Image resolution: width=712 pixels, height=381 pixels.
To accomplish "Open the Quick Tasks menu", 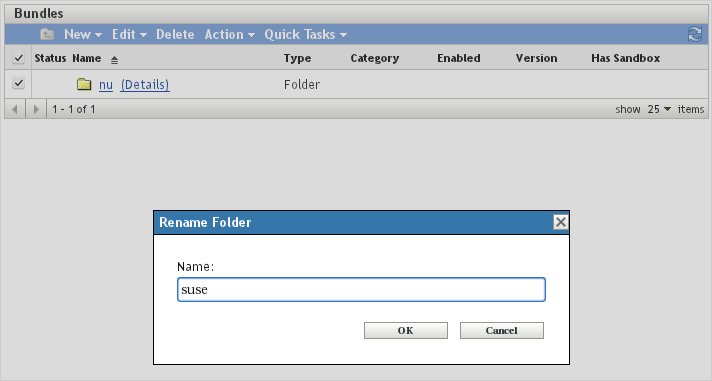I will 306,34.
